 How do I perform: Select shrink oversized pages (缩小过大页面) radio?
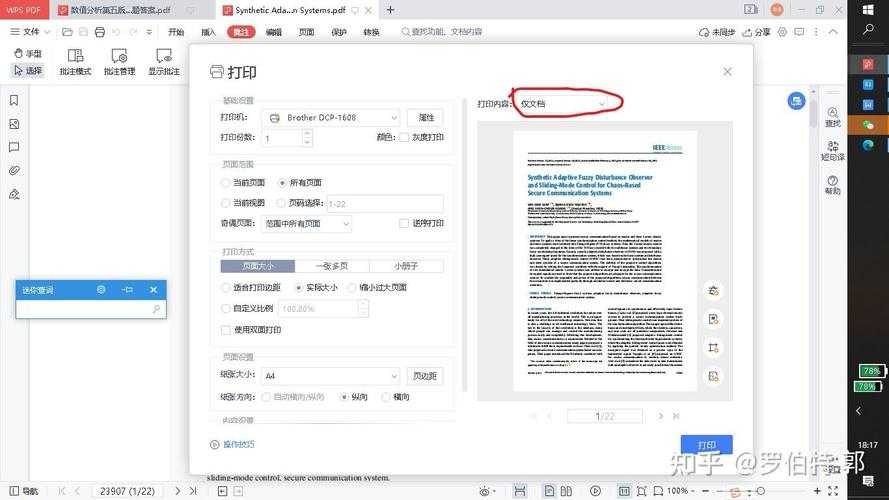[x=352, y=287]
